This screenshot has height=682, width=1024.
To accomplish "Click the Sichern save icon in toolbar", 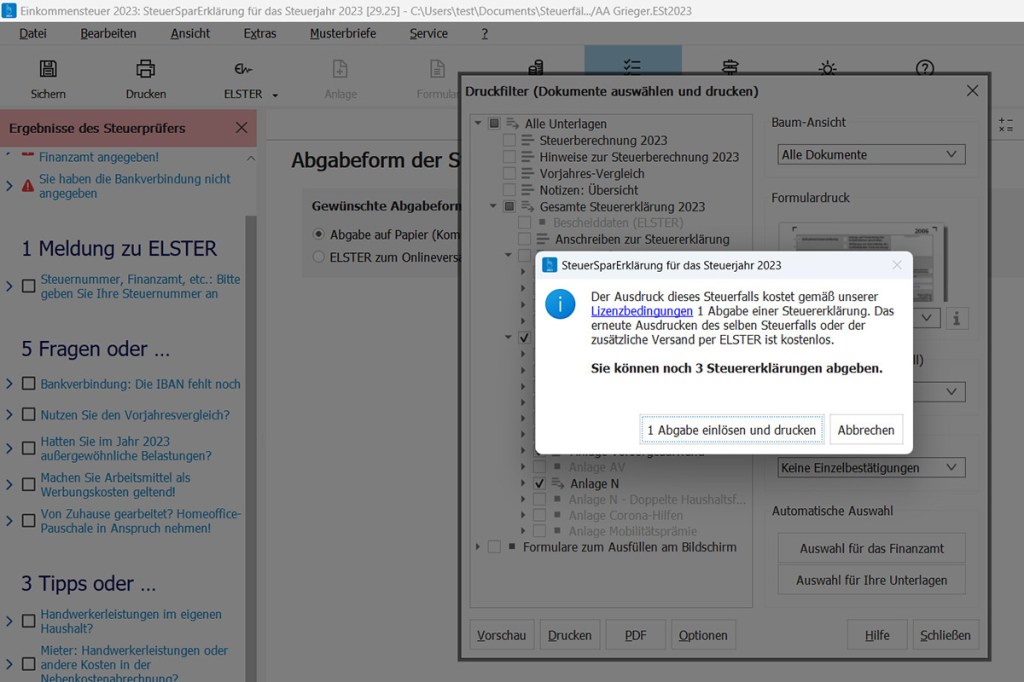I will [x=48, y=69].
